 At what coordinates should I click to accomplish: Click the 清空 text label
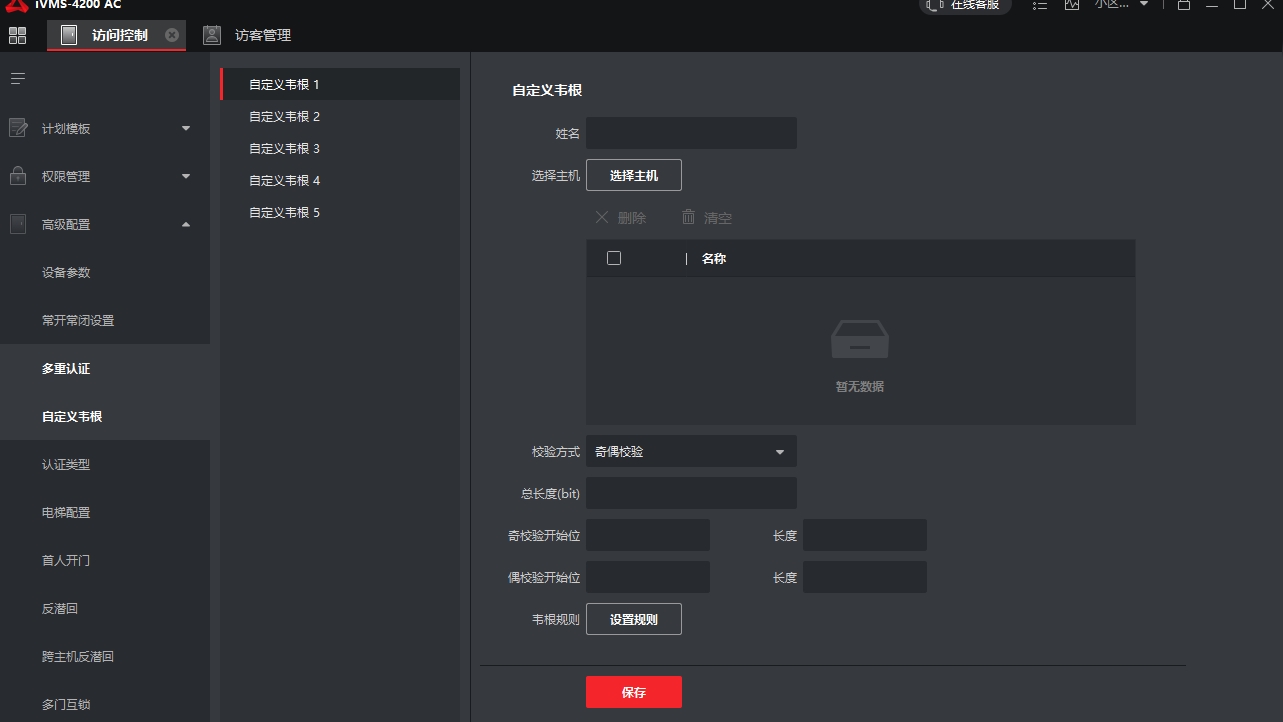(x=718, y=218)
